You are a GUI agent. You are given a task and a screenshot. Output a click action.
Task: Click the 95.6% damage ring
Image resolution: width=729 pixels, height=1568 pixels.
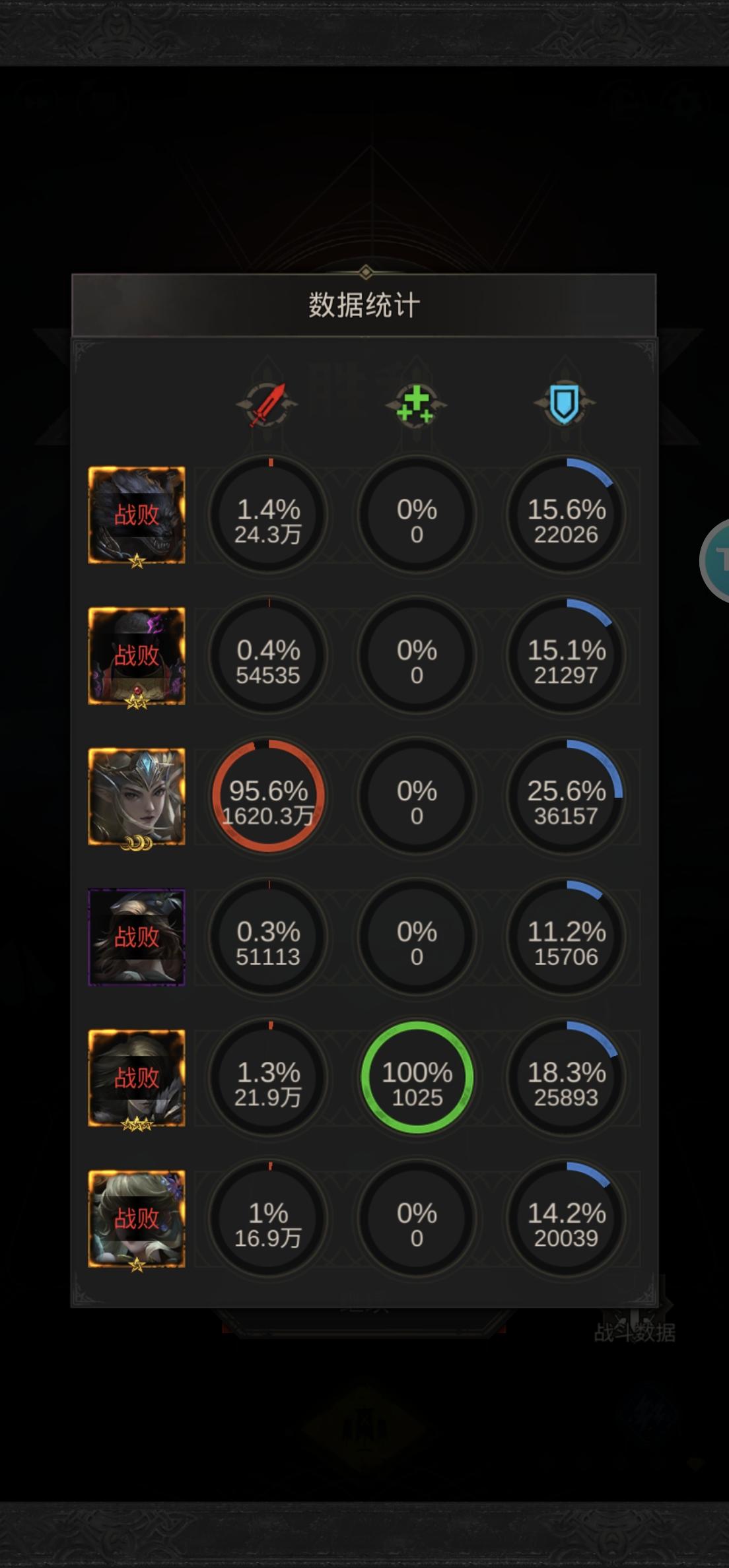tap(268, 796)
